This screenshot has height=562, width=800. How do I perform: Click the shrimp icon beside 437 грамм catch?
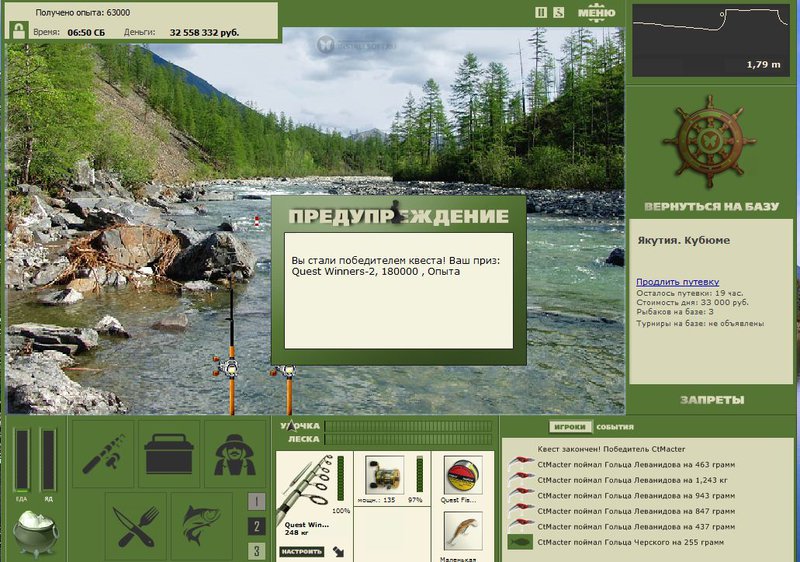(521, 526)
